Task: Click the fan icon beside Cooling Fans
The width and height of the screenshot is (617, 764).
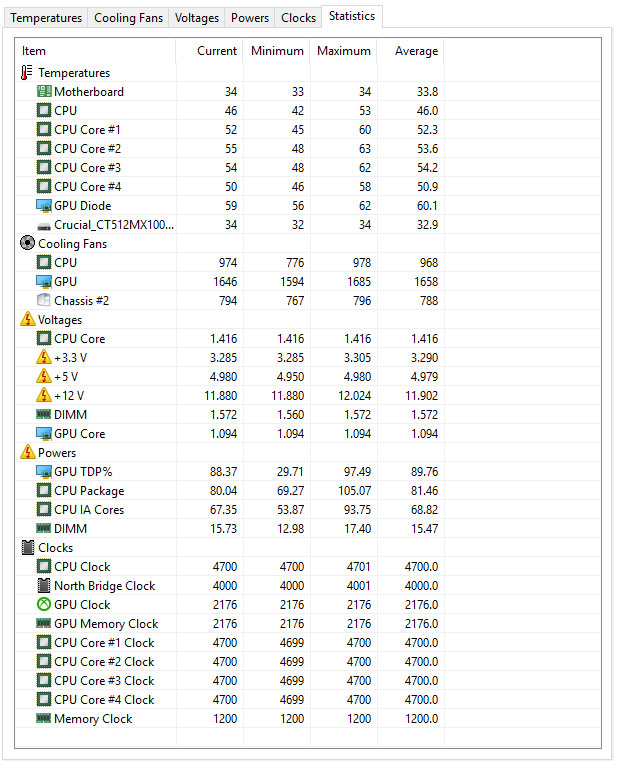Action: [x=27, y=243]
